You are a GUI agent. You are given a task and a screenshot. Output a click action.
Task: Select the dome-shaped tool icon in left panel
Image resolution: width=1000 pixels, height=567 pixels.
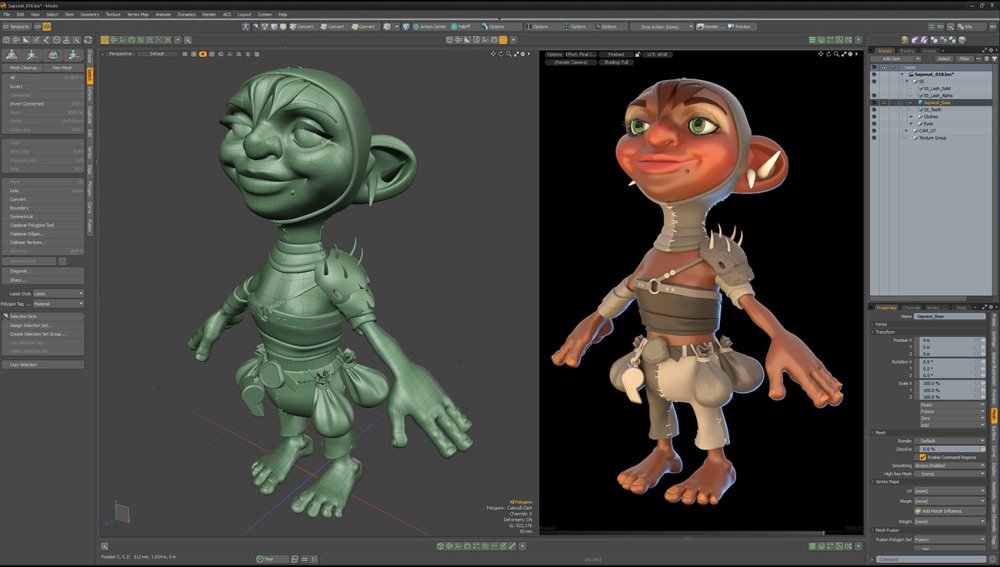coord(54,55)
